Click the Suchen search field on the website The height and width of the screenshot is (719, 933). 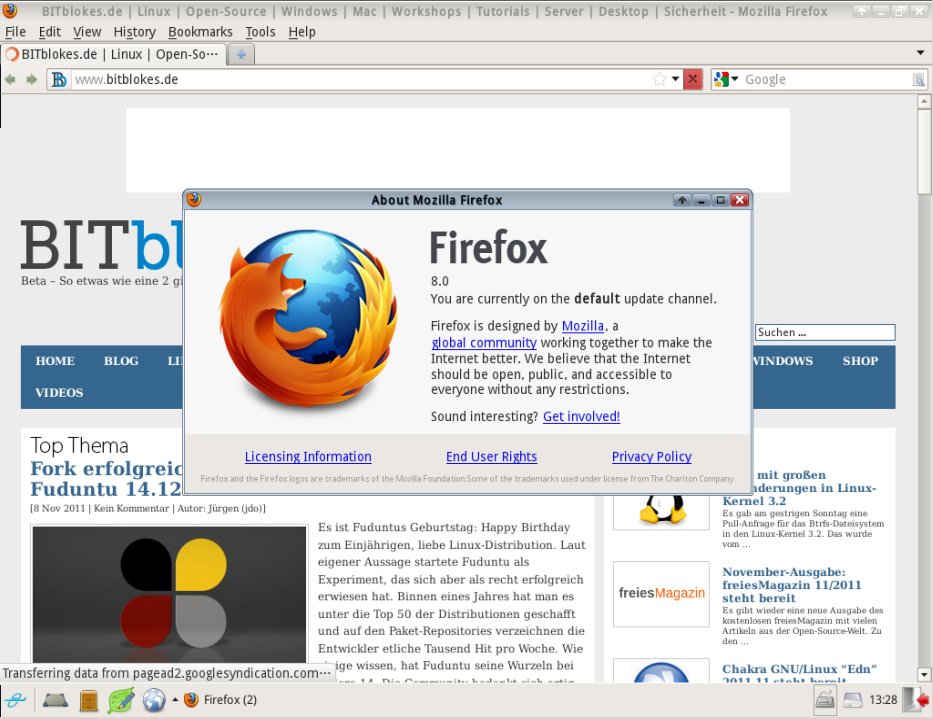coord(825,332)
